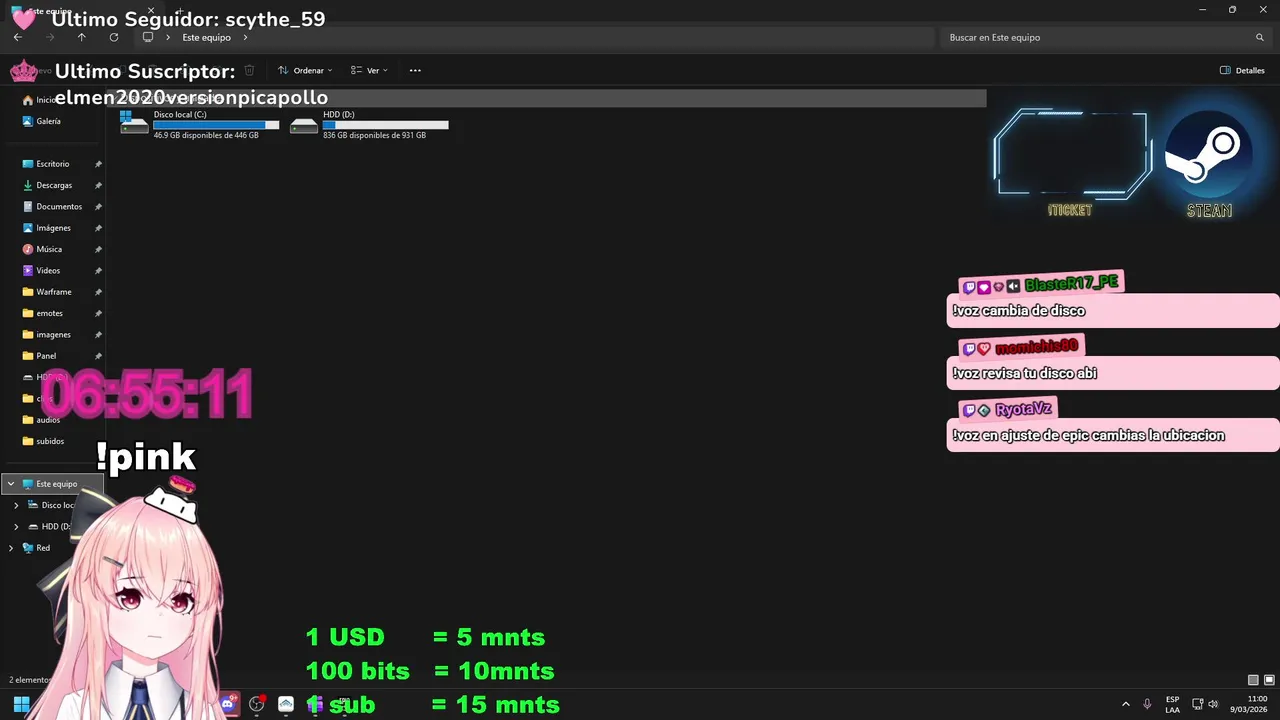
Task: Open Descargas folder in sidebar
Action: 54,185
